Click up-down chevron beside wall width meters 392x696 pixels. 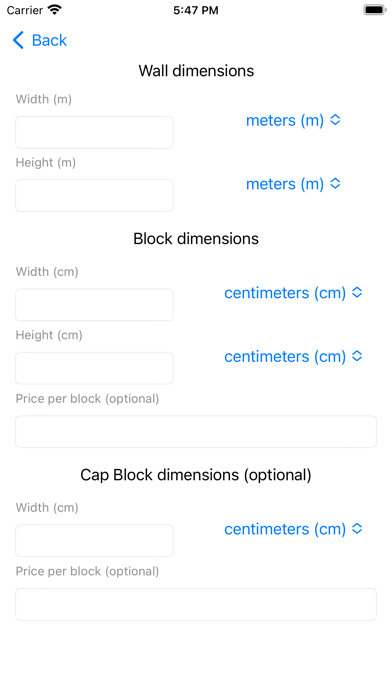click(x=336, y=120)
